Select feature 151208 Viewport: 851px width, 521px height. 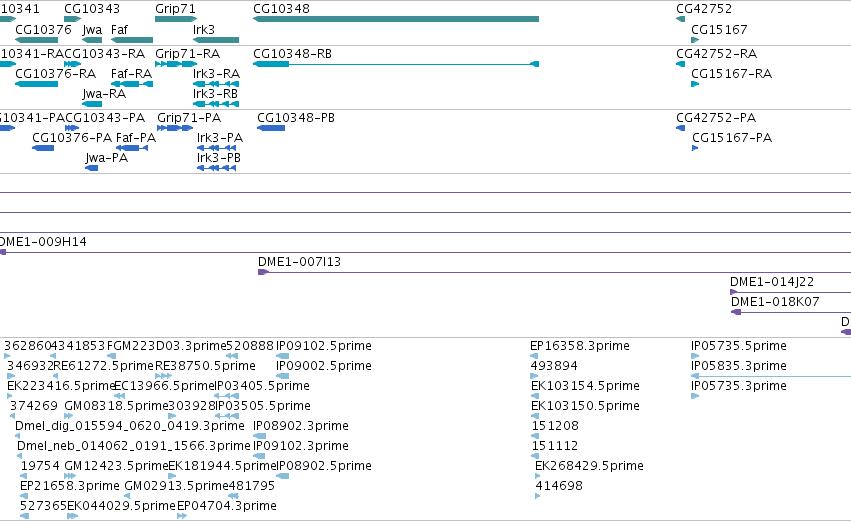pyautogui.click(x=555, y=426)
